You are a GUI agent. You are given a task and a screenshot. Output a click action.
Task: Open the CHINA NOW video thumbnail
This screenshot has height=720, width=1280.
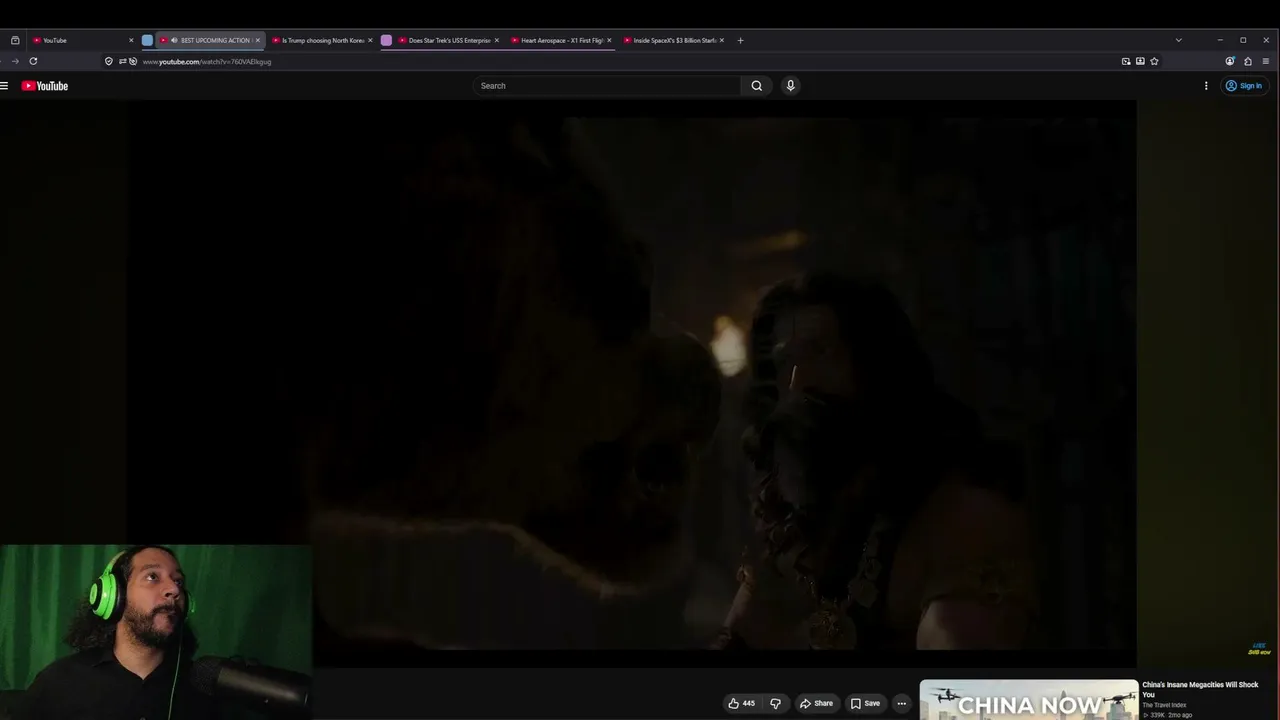coord(1029,700)
